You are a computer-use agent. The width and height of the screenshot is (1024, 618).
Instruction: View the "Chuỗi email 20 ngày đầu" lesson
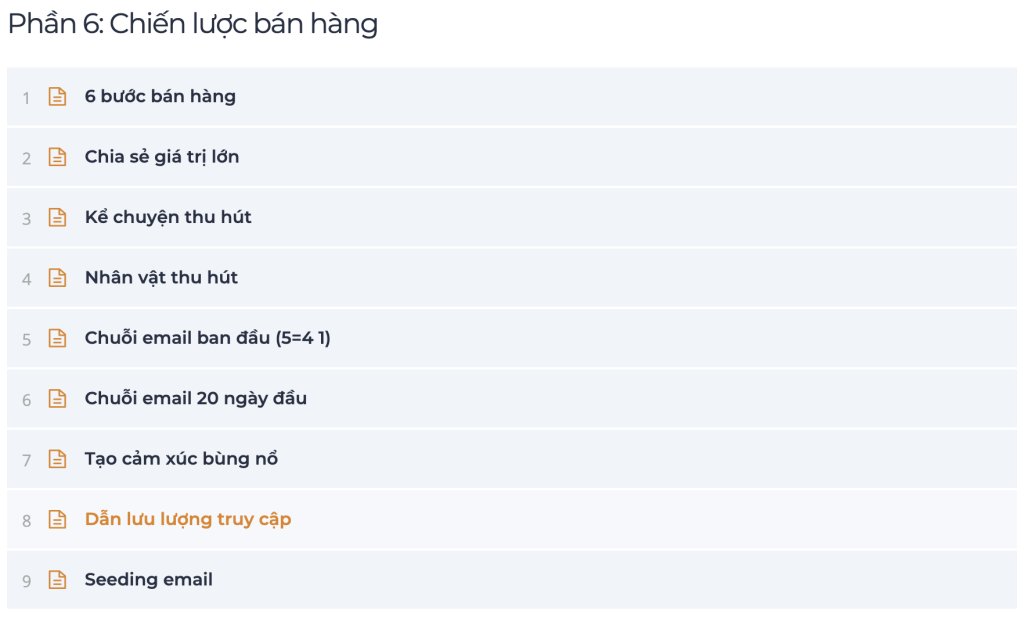point(195,399)
